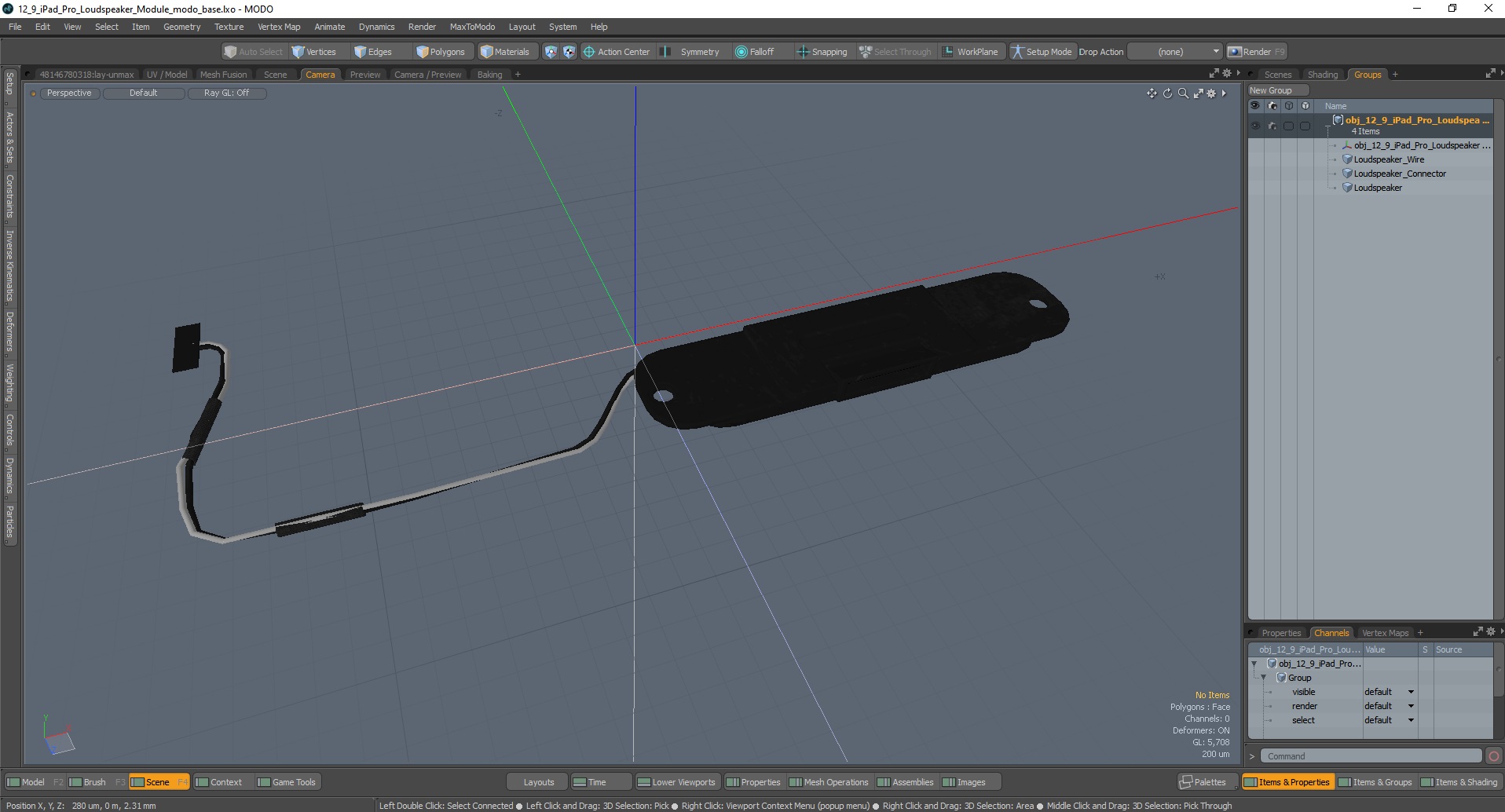
Task: Open the render channel default dropdown
Action: pyautogui.click(x=1389, y=706)
